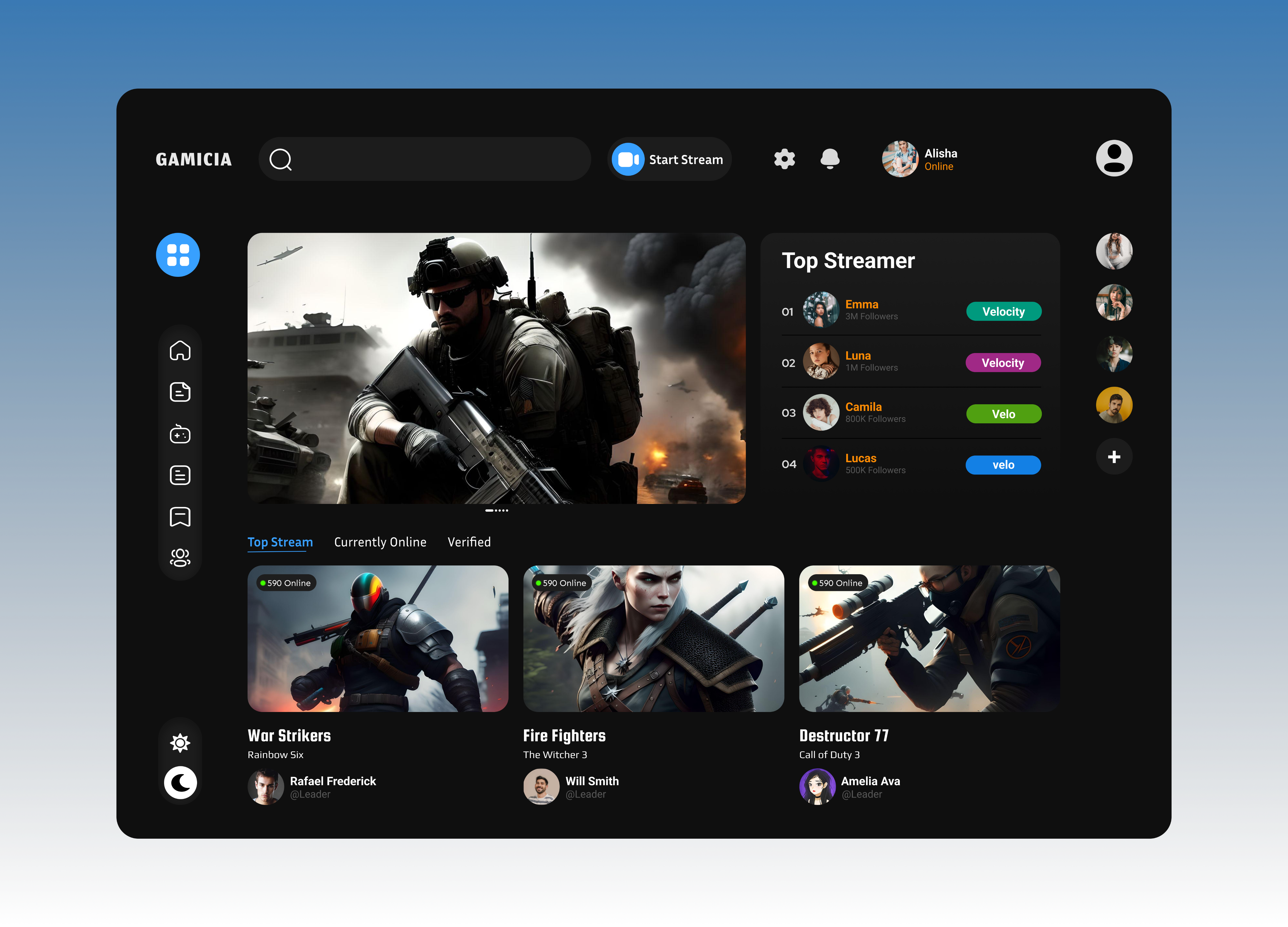Open the settings gear icon
The width and height of the screenshot is (1288, 927).
click(784, 159)
